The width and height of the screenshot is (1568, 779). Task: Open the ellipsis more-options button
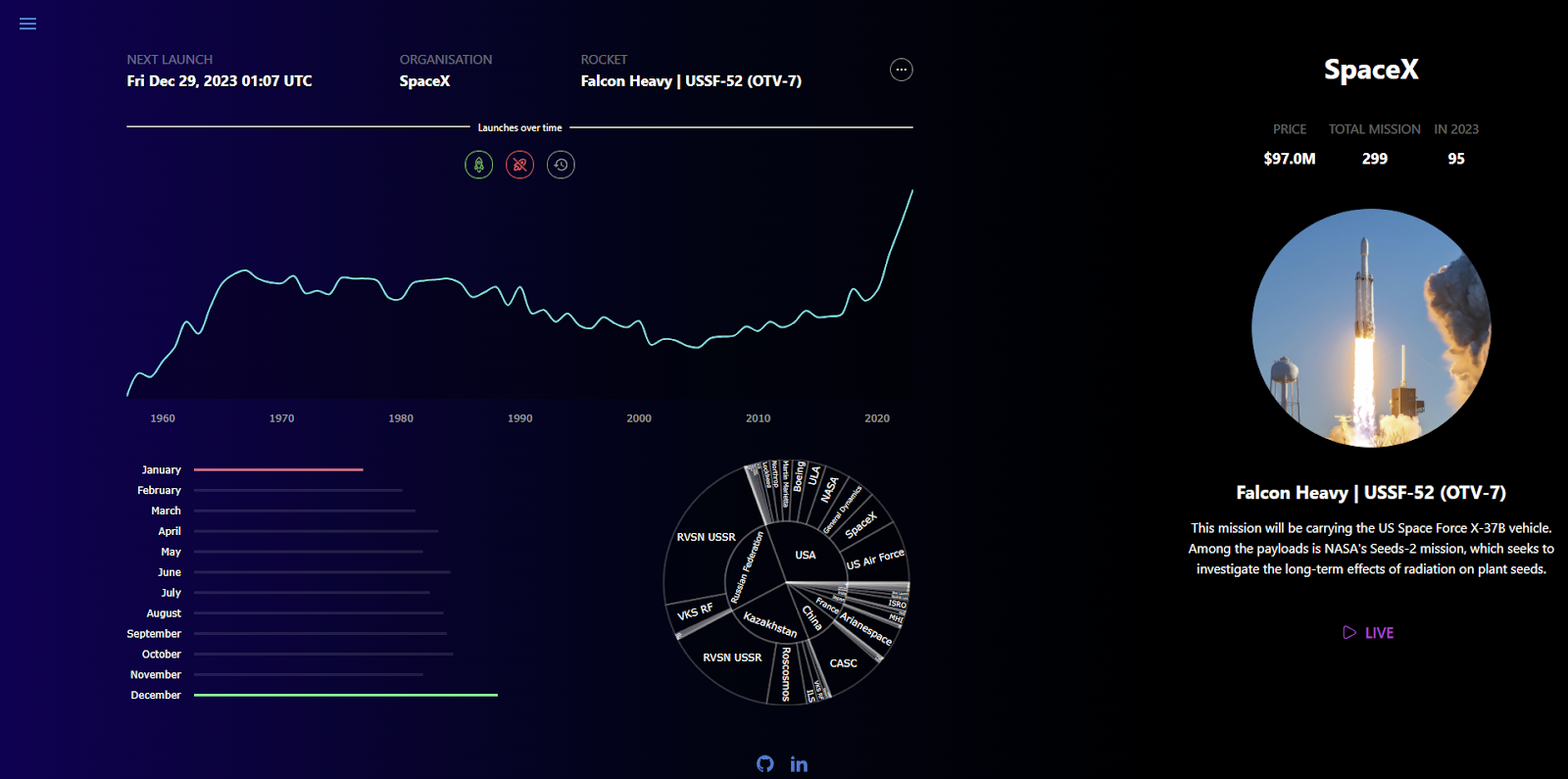901,70
